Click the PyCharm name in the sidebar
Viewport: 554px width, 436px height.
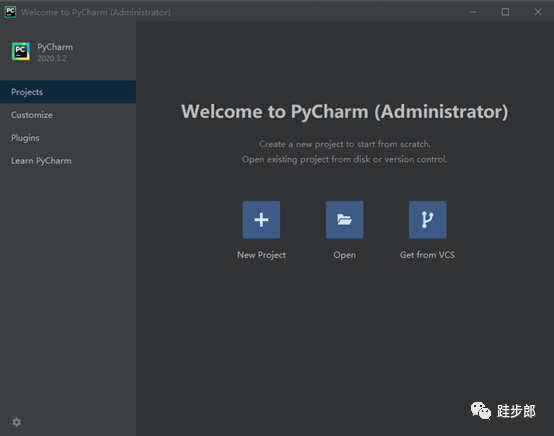55,47
